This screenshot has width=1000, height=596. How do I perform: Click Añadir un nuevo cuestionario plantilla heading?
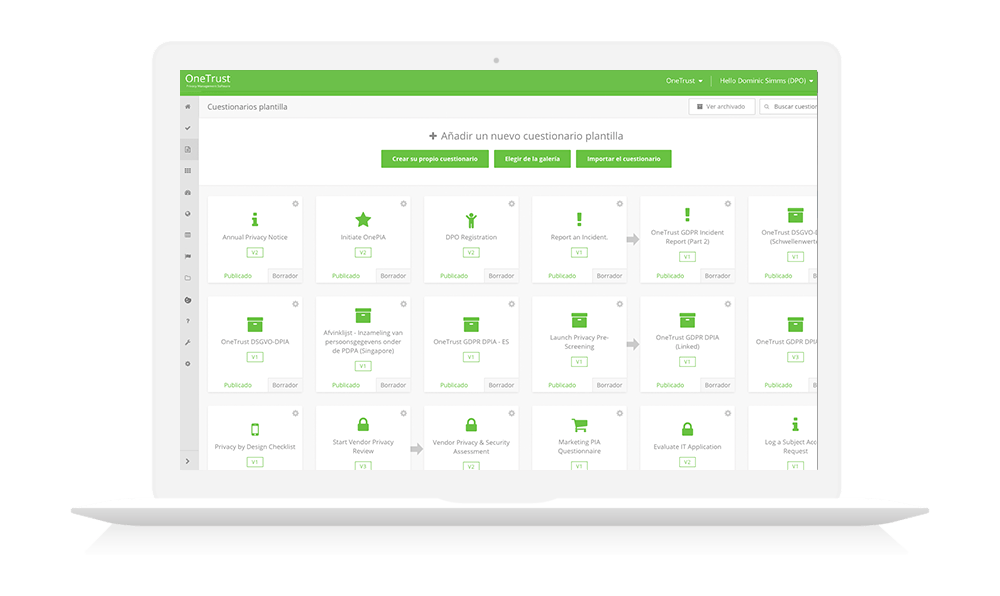[x=526, y=136]
